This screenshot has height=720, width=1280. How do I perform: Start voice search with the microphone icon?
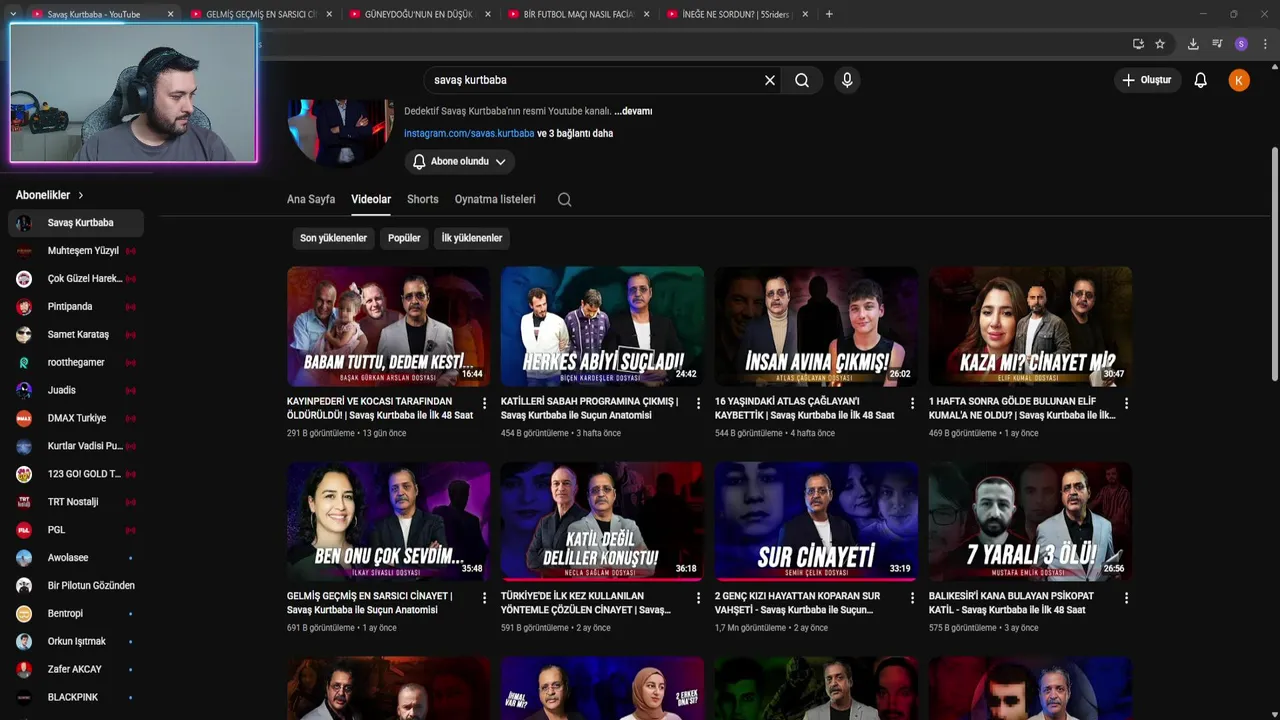[847, 80]
